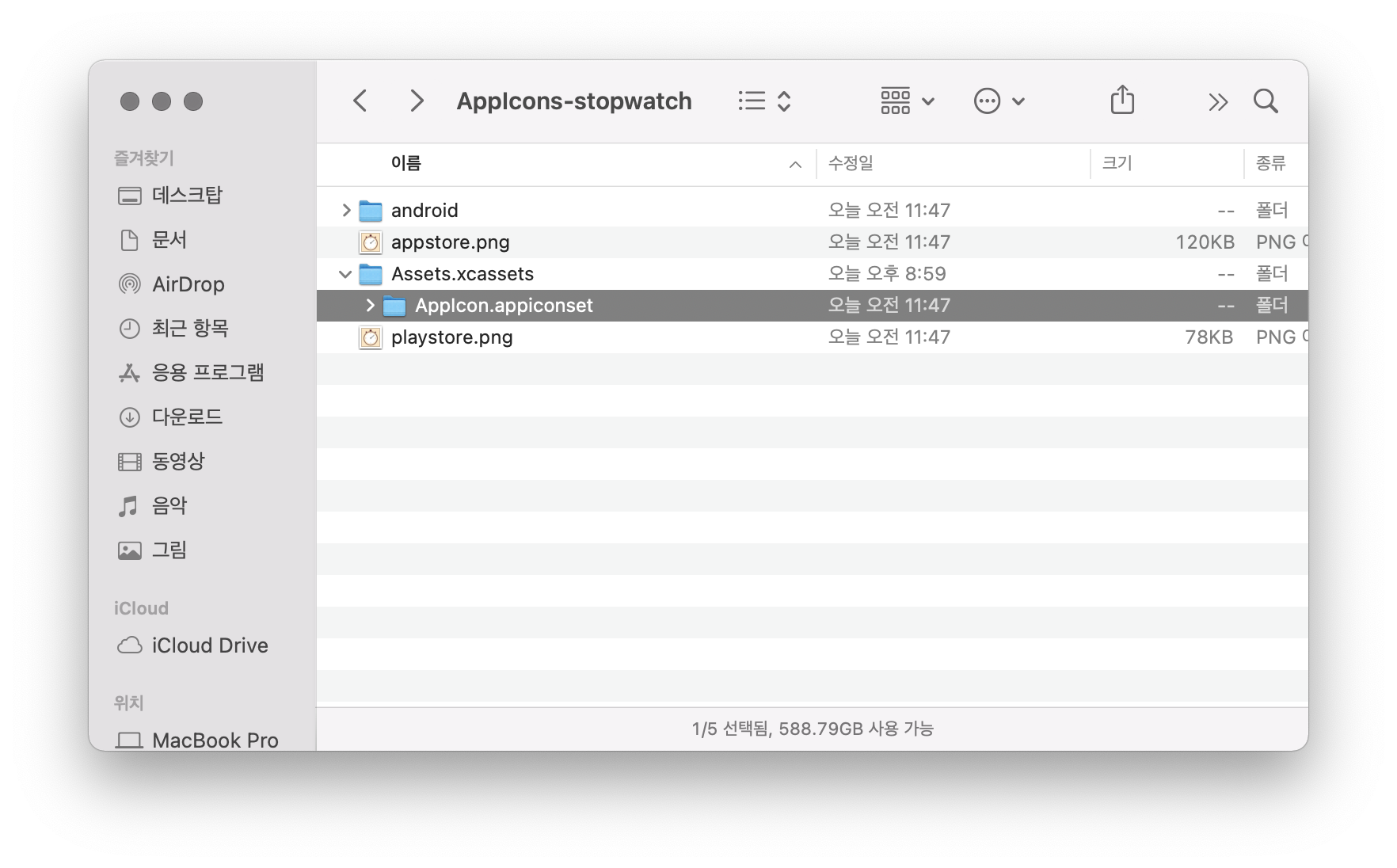Sort by the 수정일 column header

point(851,163)
